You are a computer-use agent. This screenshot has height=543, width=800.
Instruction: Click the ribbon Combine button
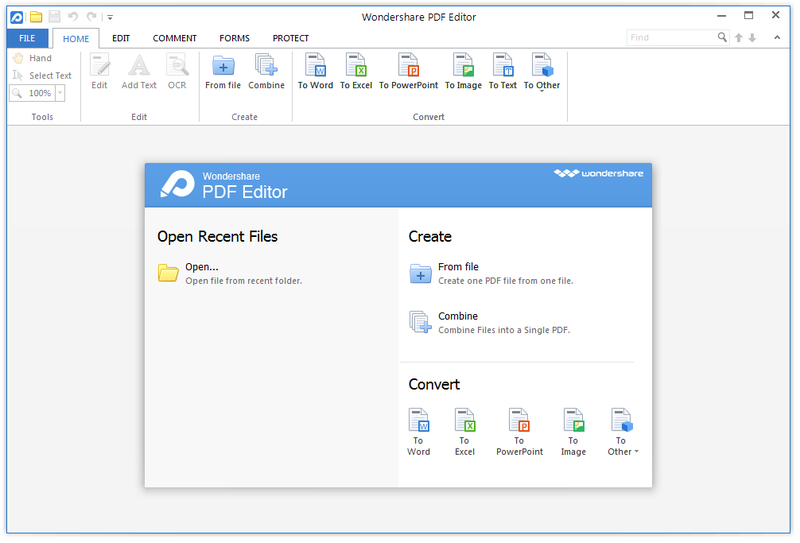[x=266, y=71]
